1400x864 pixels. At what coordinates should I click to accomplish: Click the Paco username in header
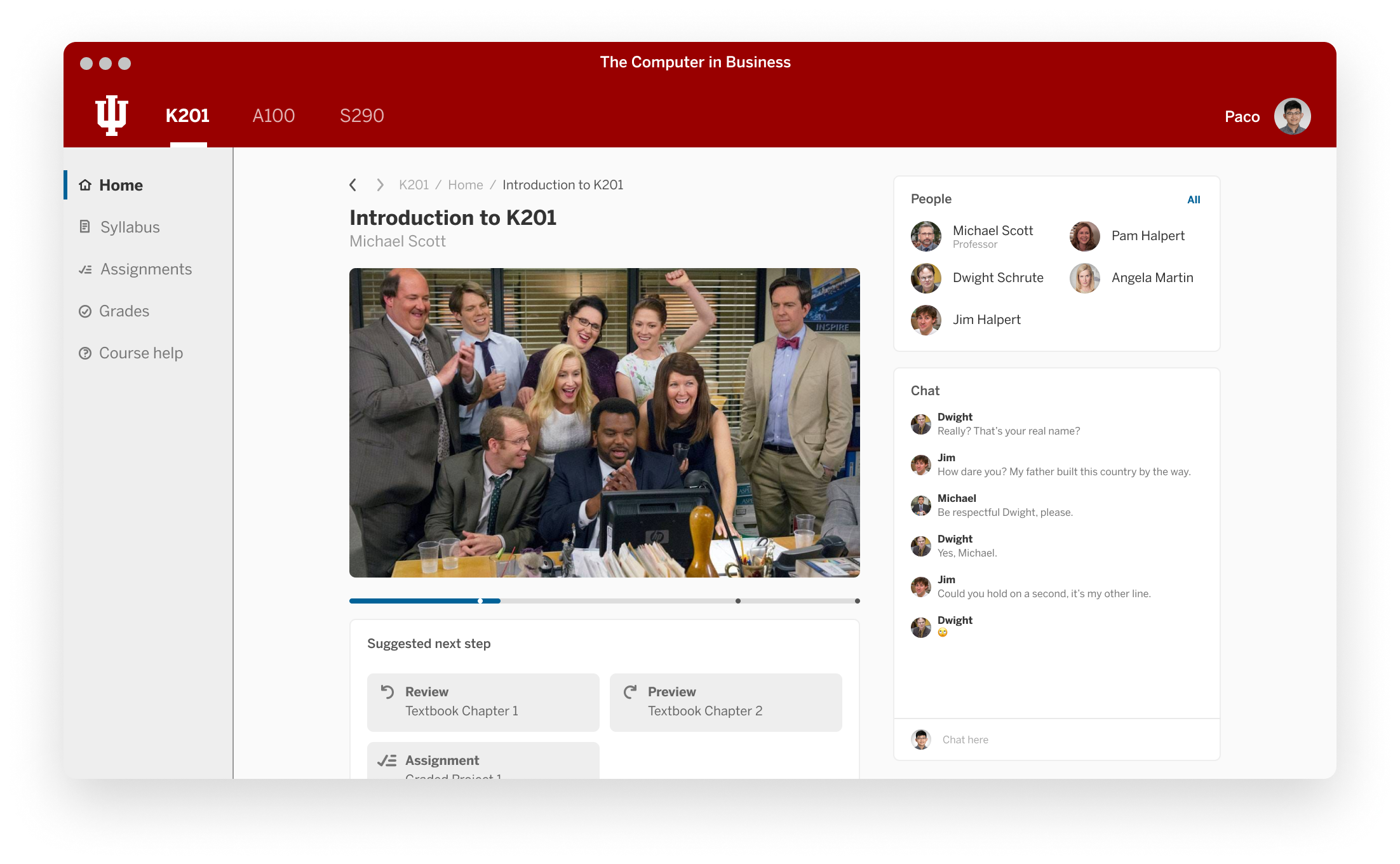point(1242,117)
